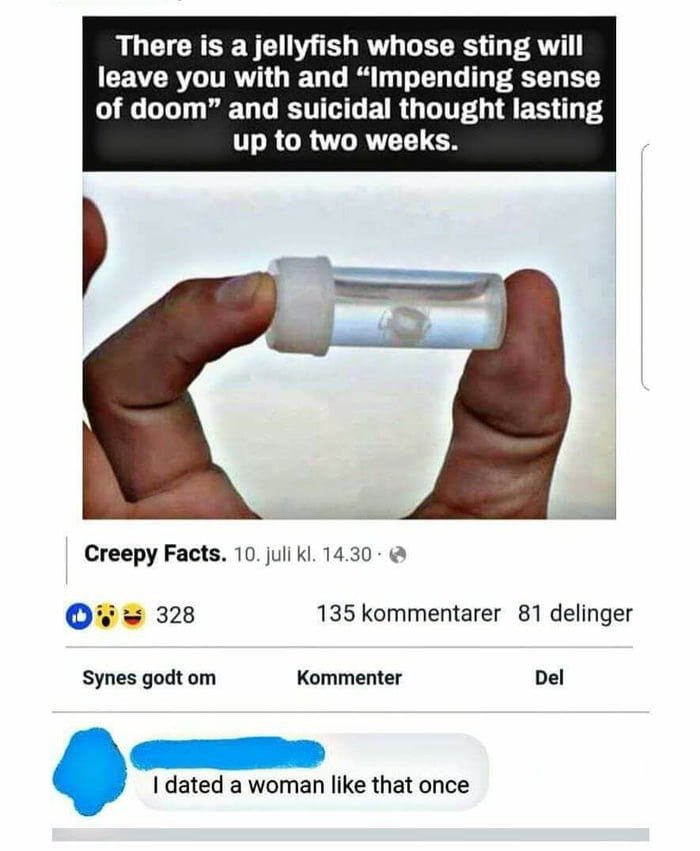Click the white vial cap in photo

tap(299, 306)
